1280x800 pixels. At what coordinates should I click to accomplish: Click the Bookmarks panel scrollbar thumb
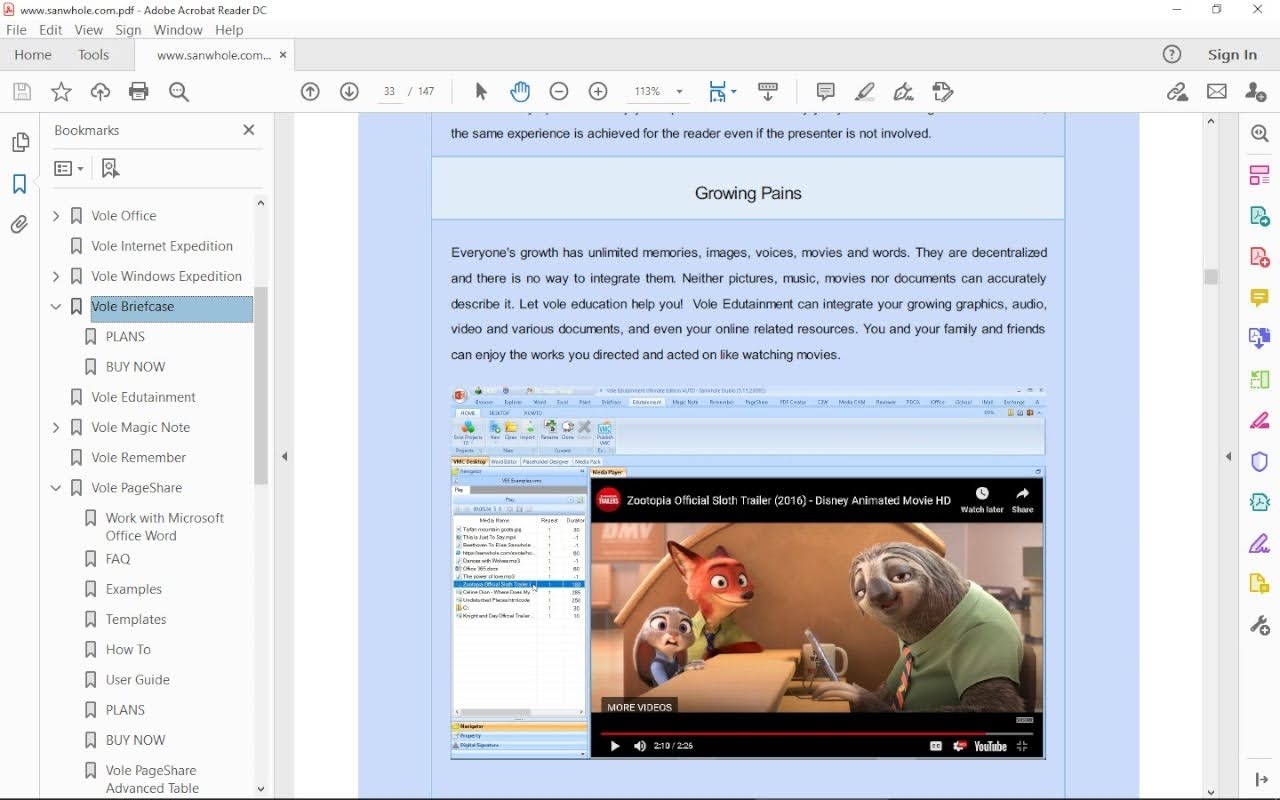pos(261,385)
